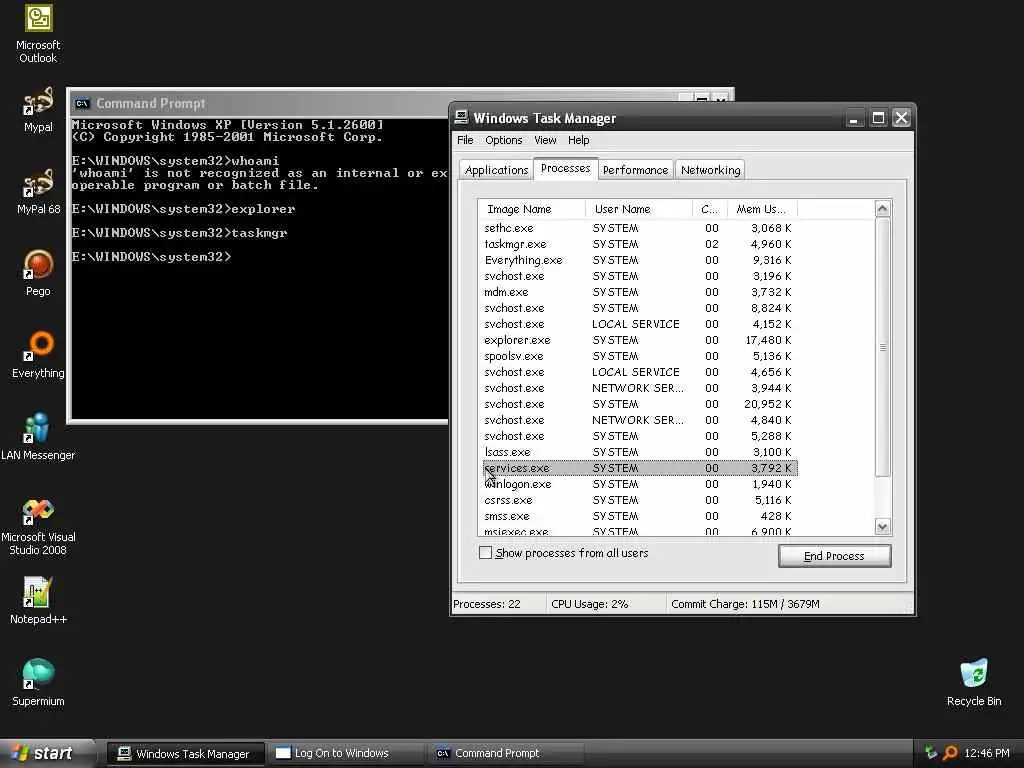Switch to the Applications tab

pos(496,170)
